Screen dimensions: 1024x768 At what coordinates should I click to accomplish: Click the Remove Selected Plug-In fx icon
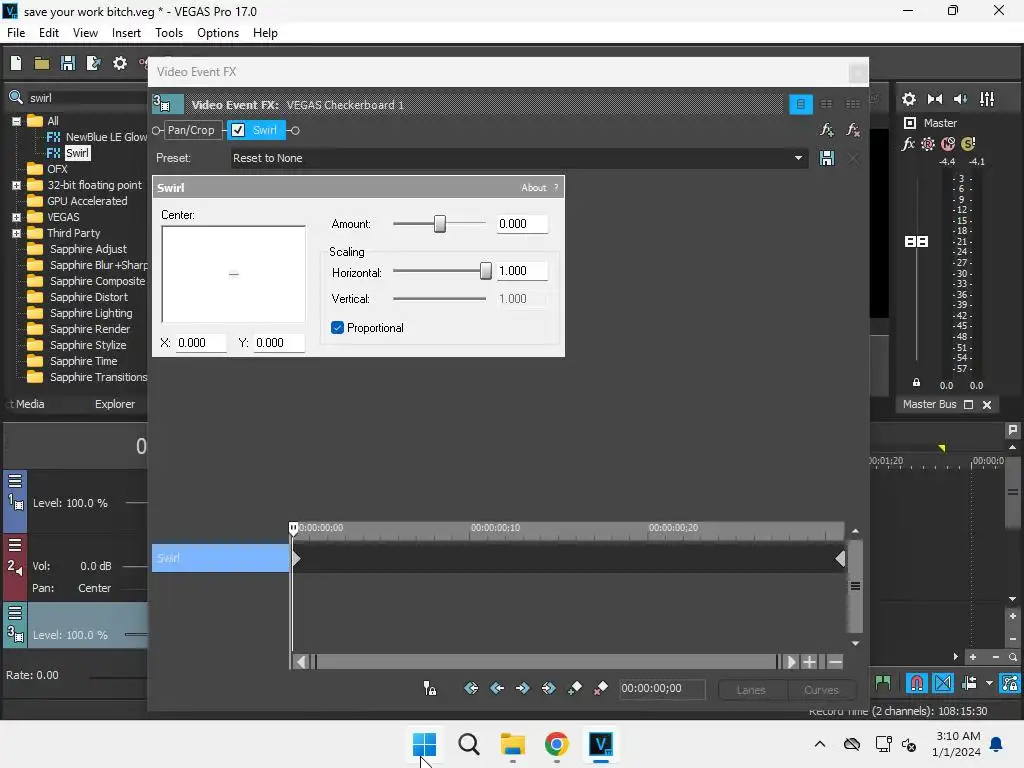(x=853, y=130)
